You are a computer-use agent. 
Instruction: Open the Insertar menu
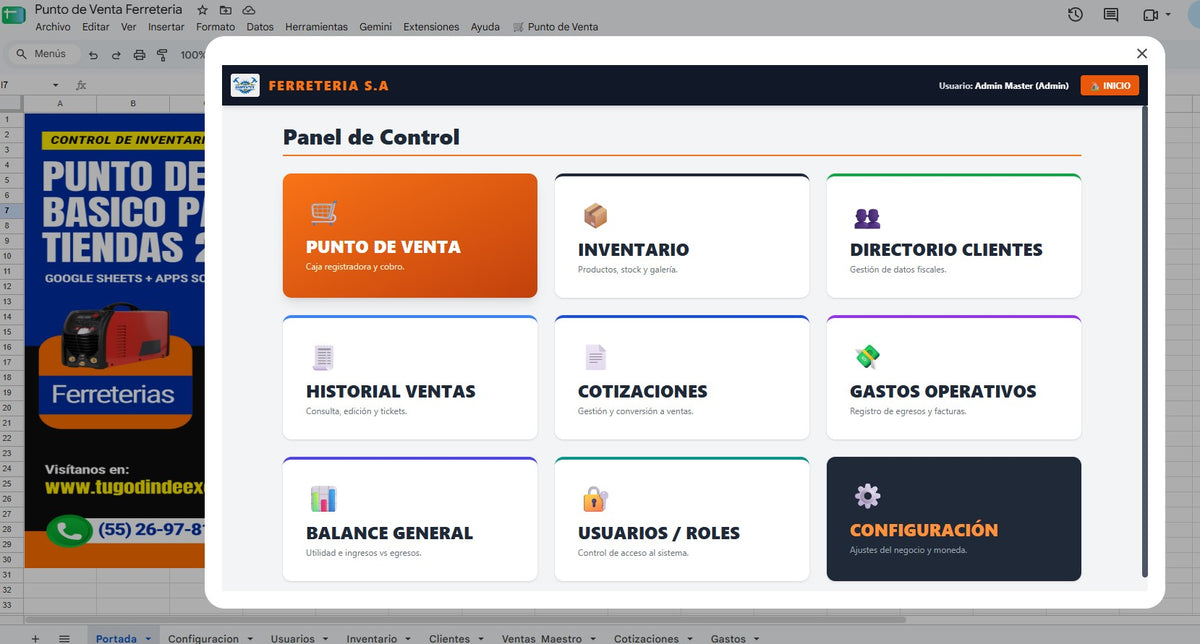pos(166,27)
